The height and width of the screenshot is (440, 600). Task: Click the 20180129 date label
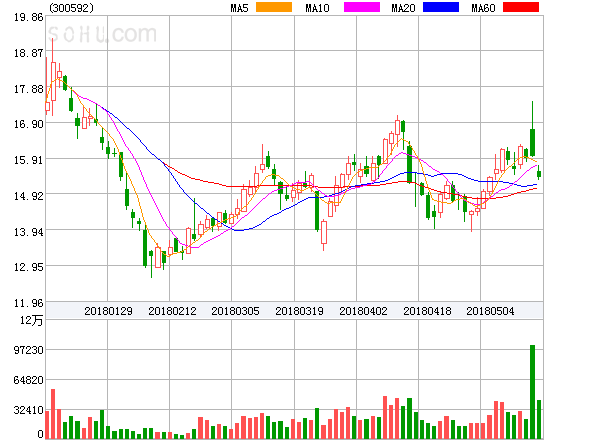[x=108, y=311]
